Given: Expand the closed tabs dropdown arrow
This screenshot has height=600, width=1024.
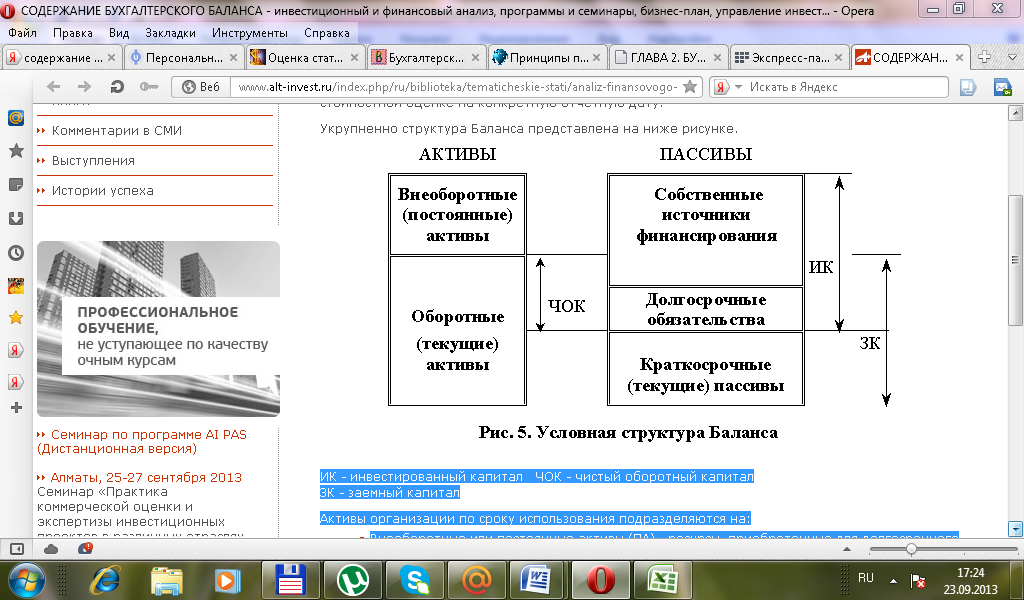Looking at the screenshot, I should [1012, 57].
